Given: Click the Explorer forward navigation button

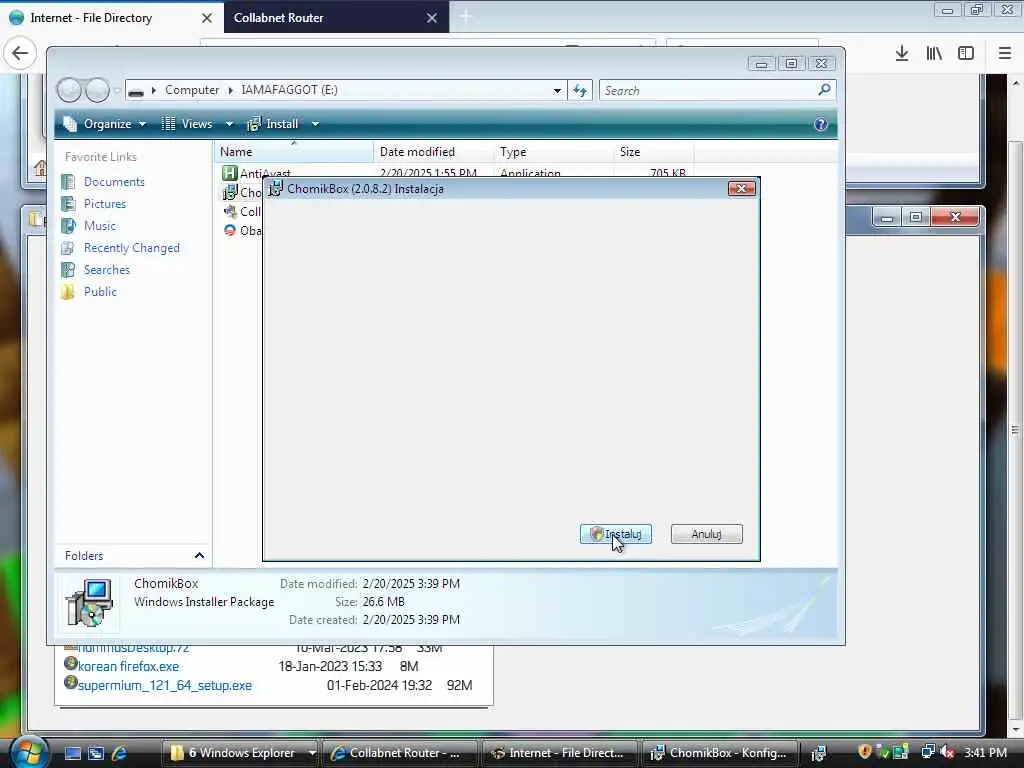Looking at the screenshot, I should click(97, 90).
